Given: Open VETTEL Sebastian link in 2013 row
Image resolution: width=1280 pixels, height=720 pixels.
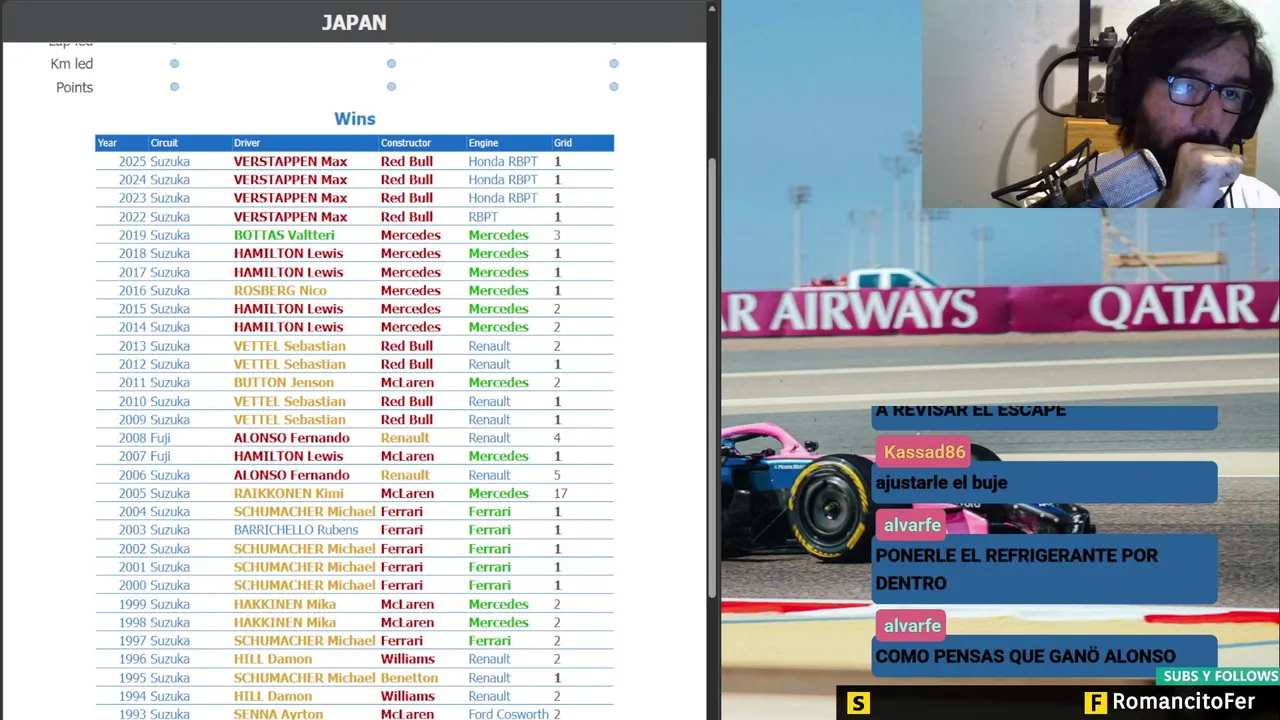Looking at the screenshot, I should [289, 346].
